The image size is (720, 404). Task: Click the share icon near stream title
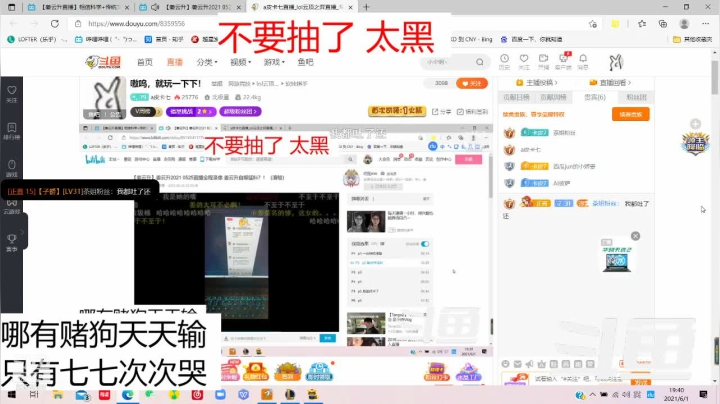pyautogui.click(x=441, y=112)
